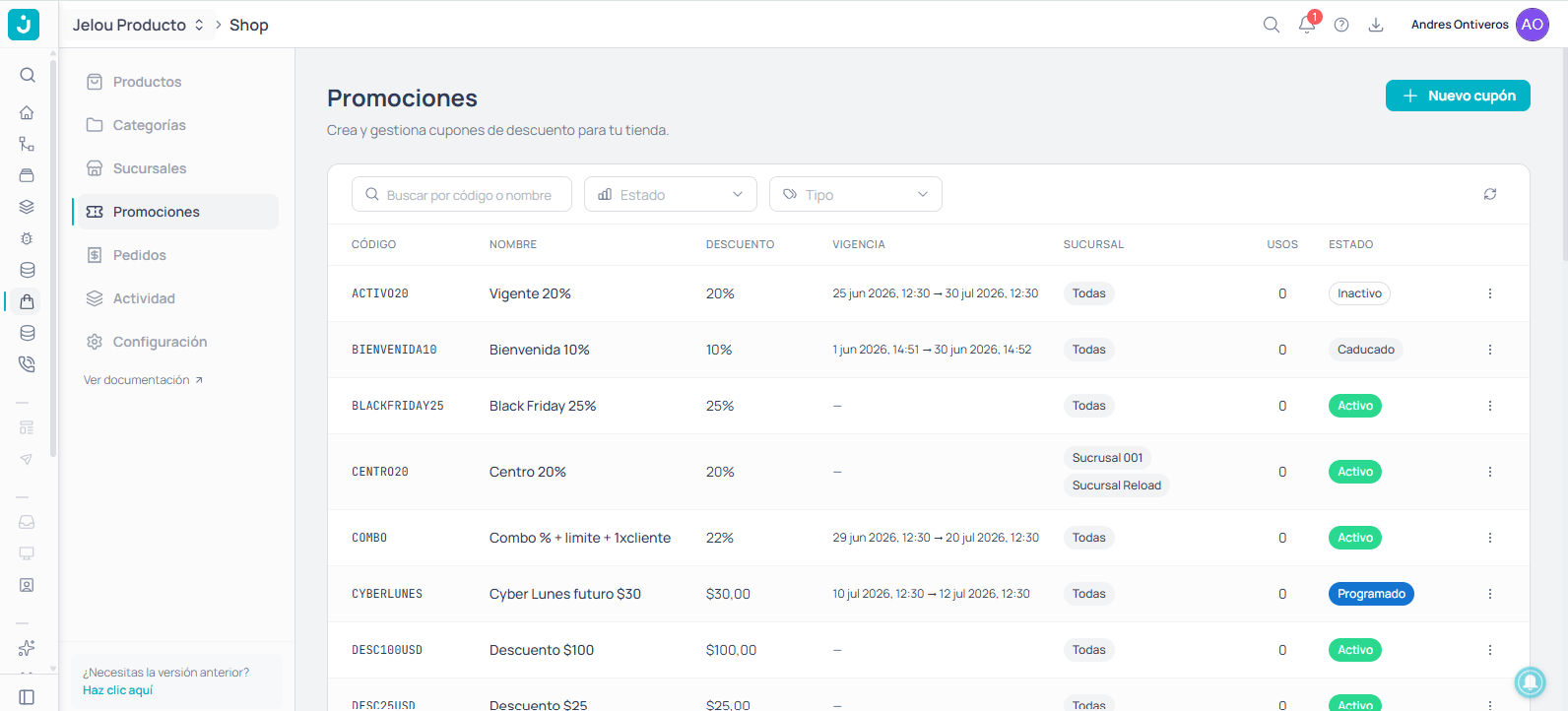The height and width of the screenshot is (711, 1568).
Task: Open options menu for ACTIVO20 row
Action: [x=1490, y=293]
